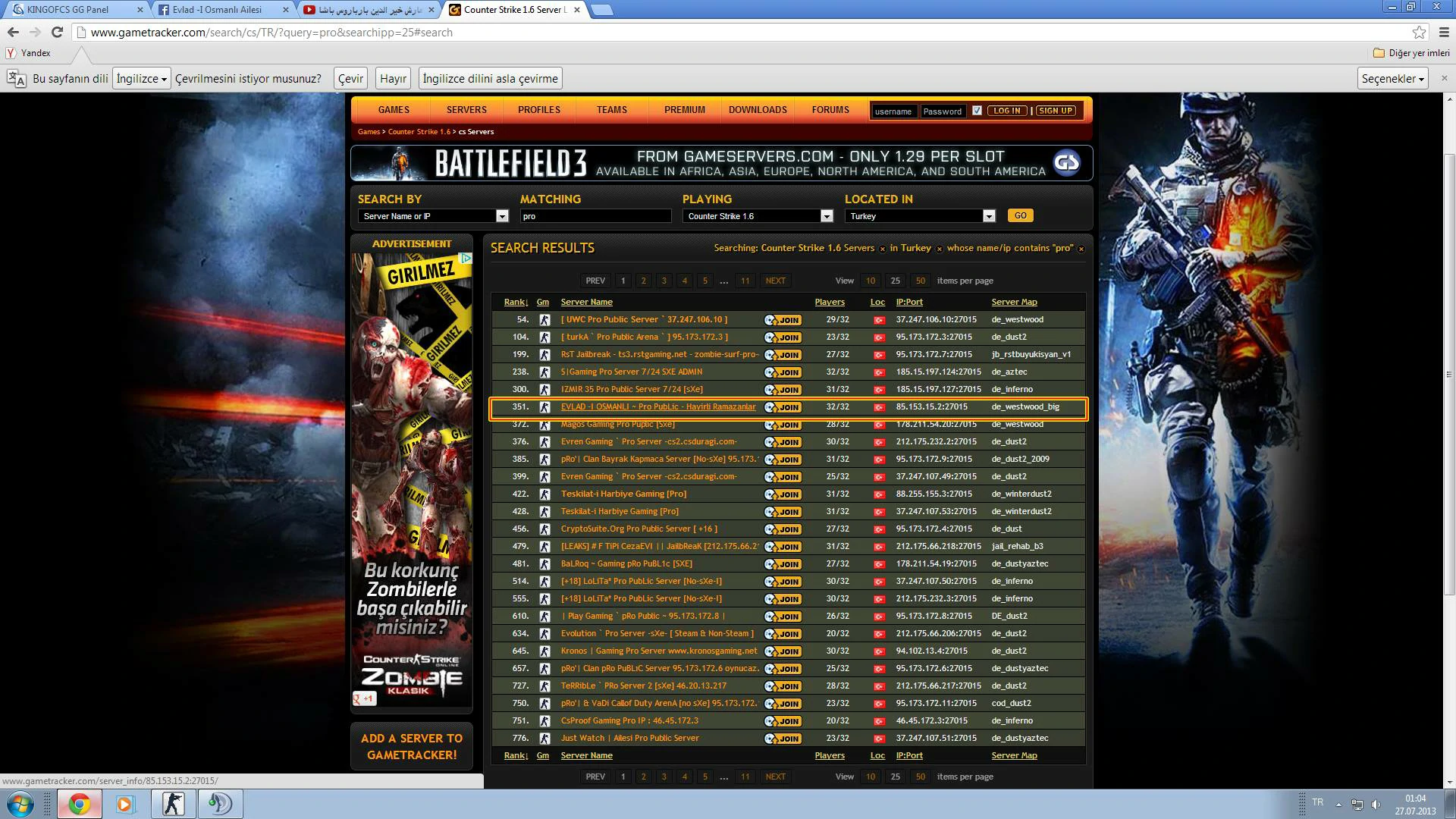
Task: Click ADD A SERVER TO GAMETRACKER banner
Action: click(412, 746)
